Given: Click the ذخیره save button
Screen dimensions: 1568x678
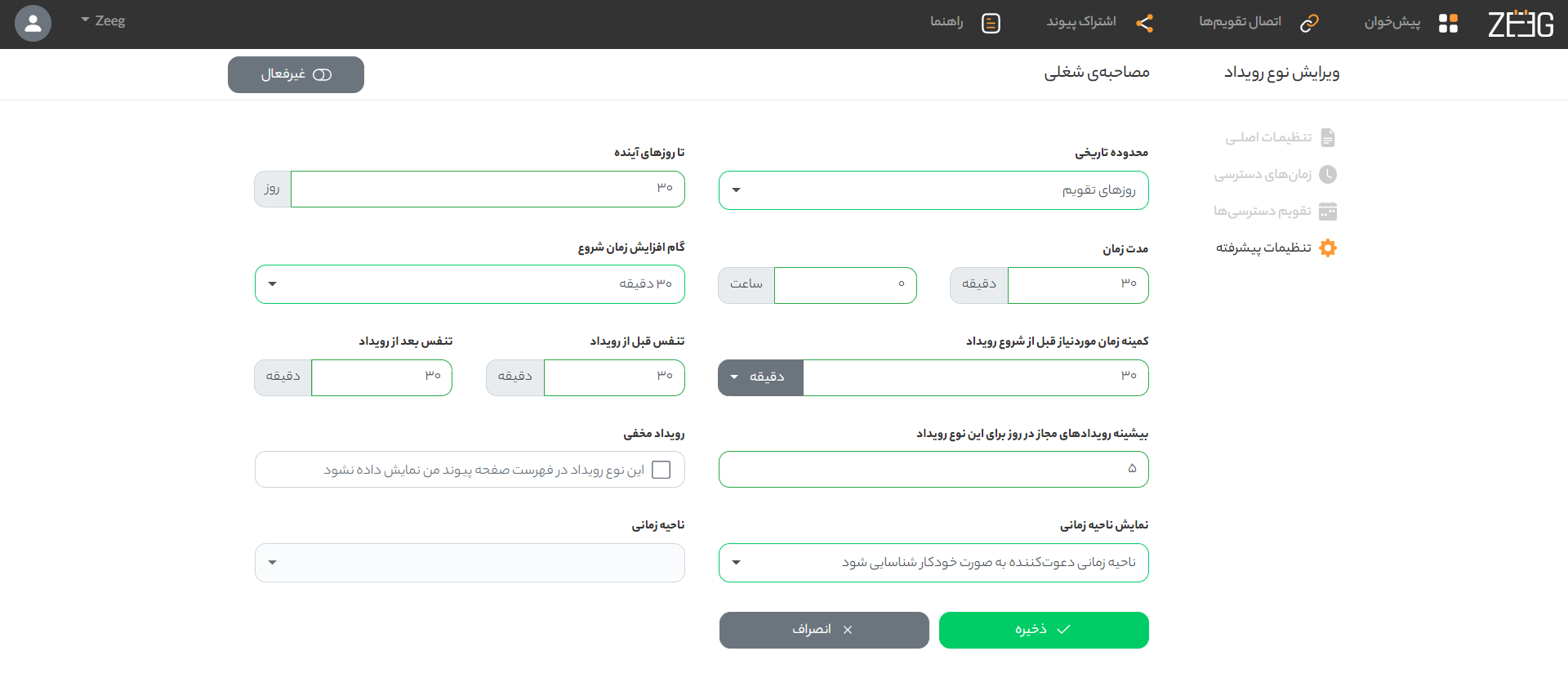Looking at the screenshot, I should (x=1044, y=630).
